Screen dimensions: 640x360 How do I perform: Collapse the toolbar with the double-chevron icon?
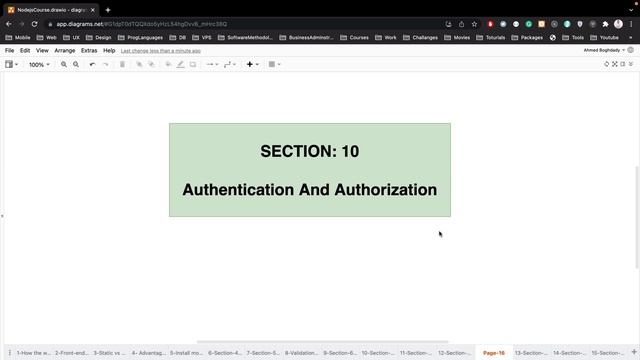click(x=631, y=64)
